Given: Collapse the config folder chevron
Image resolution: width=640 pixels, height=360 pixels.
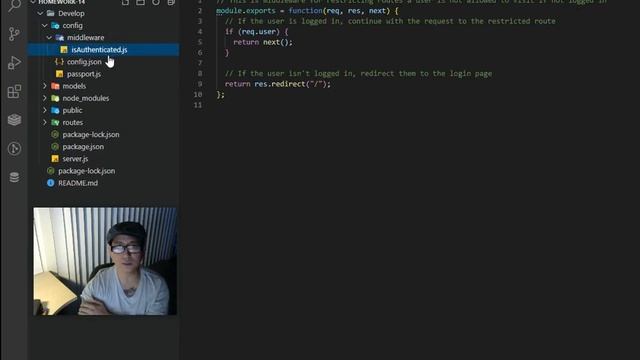Looking at the screenshot, I should [x=45, y=25].
